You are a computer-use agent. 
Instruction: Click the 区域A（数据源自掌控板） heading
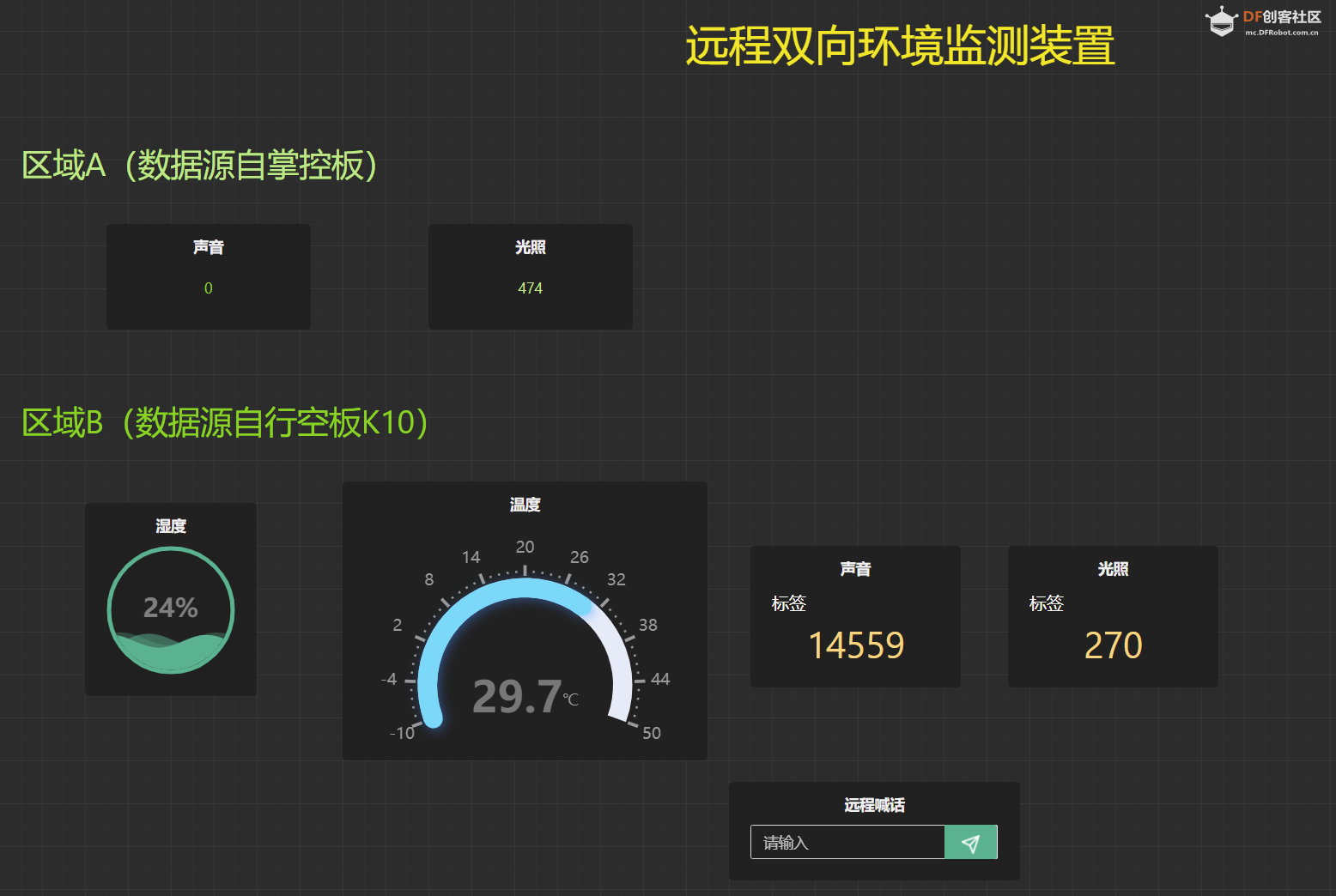(199, 165)
